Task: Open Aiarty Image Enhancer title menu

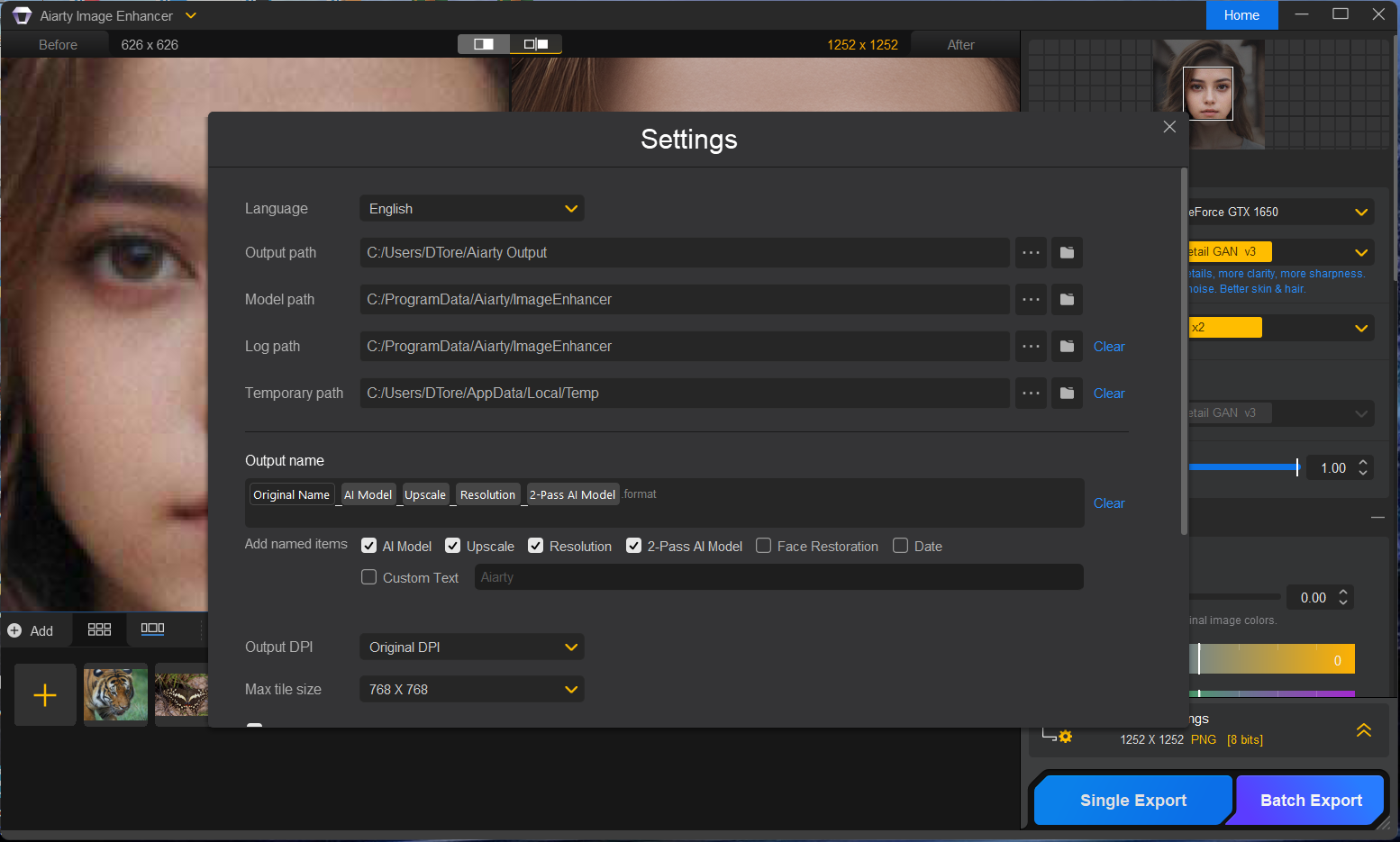Action: coord(190,16)
